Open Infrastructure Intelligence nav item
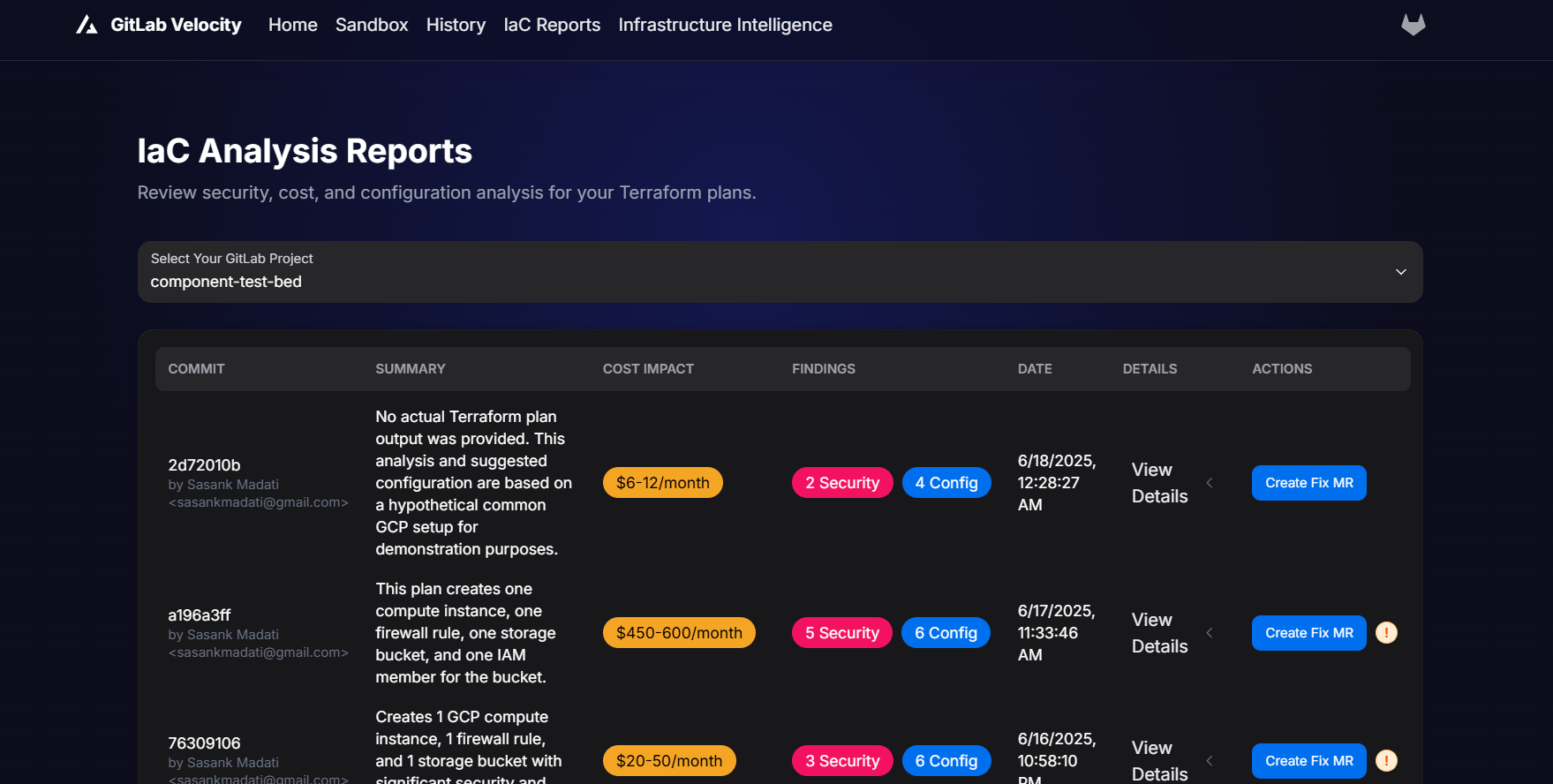Screen dimensions: 1553x784 click(725, 25)
